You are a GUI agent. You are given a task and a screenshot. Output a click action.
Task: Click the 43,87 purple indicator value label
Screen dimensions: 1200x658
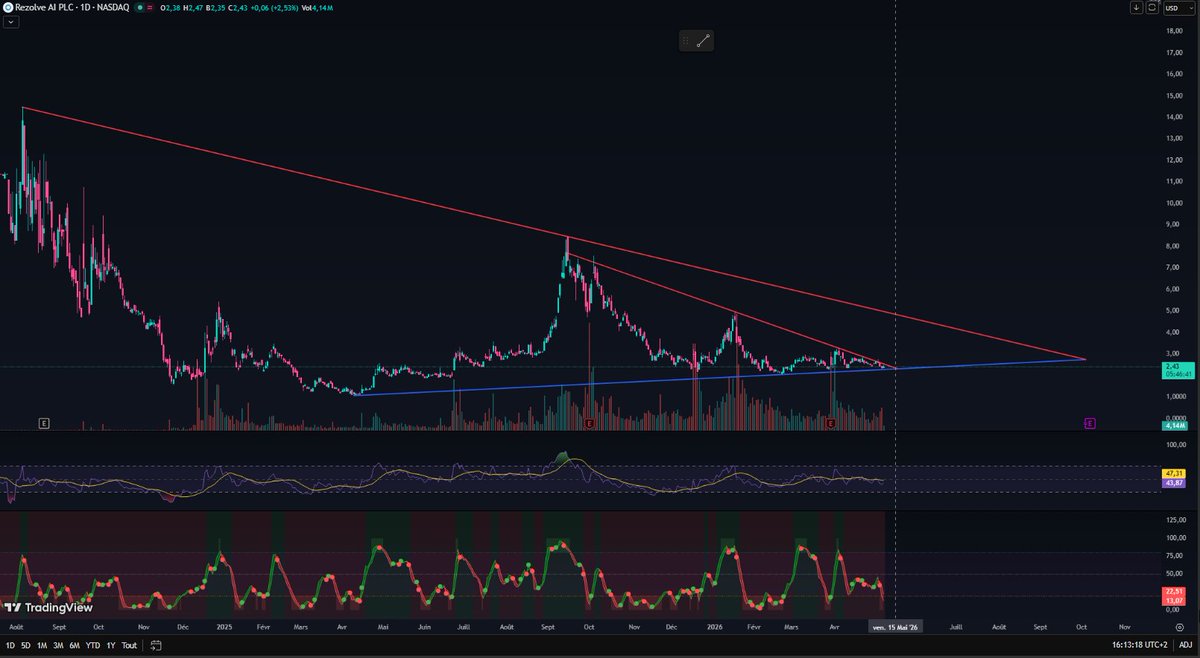coord(1173,483)
